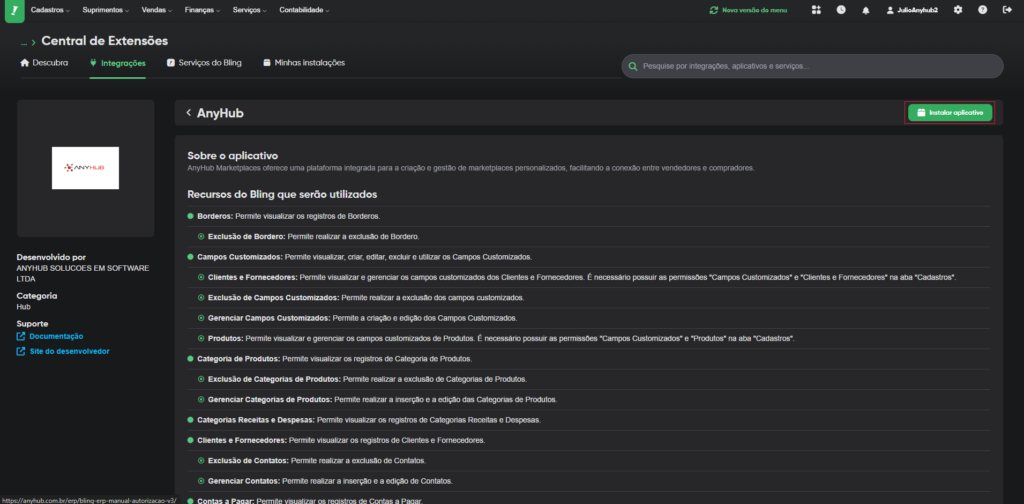1024x504 pixels.
Task: Click the integrations search field
Action: 812,66
